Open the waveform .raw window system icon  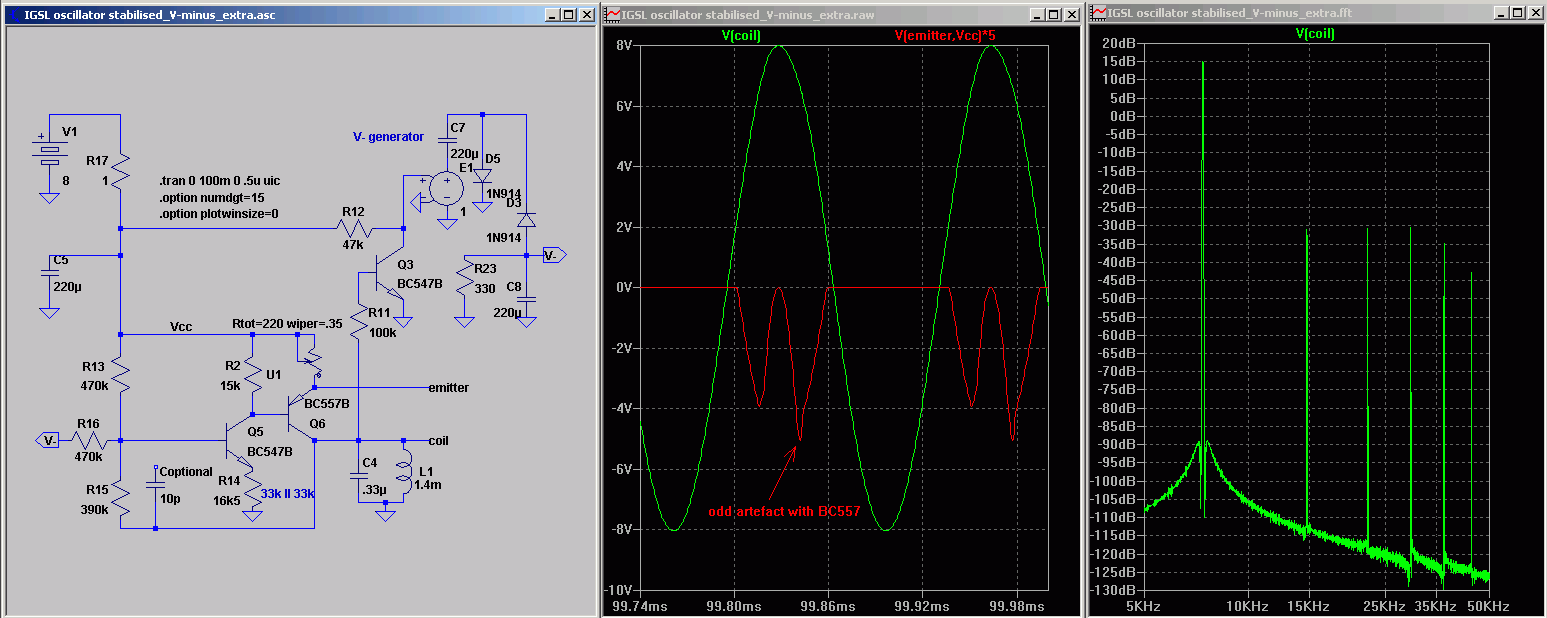612,15
